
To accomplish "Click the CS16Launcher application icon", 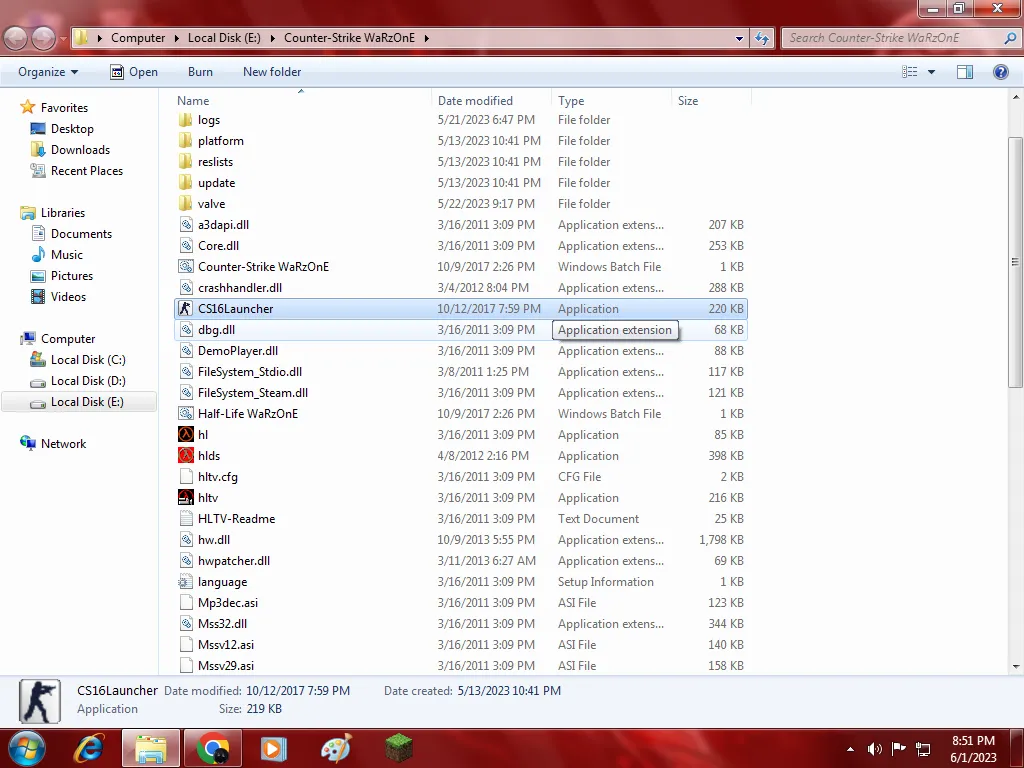I will click(185, 309).
